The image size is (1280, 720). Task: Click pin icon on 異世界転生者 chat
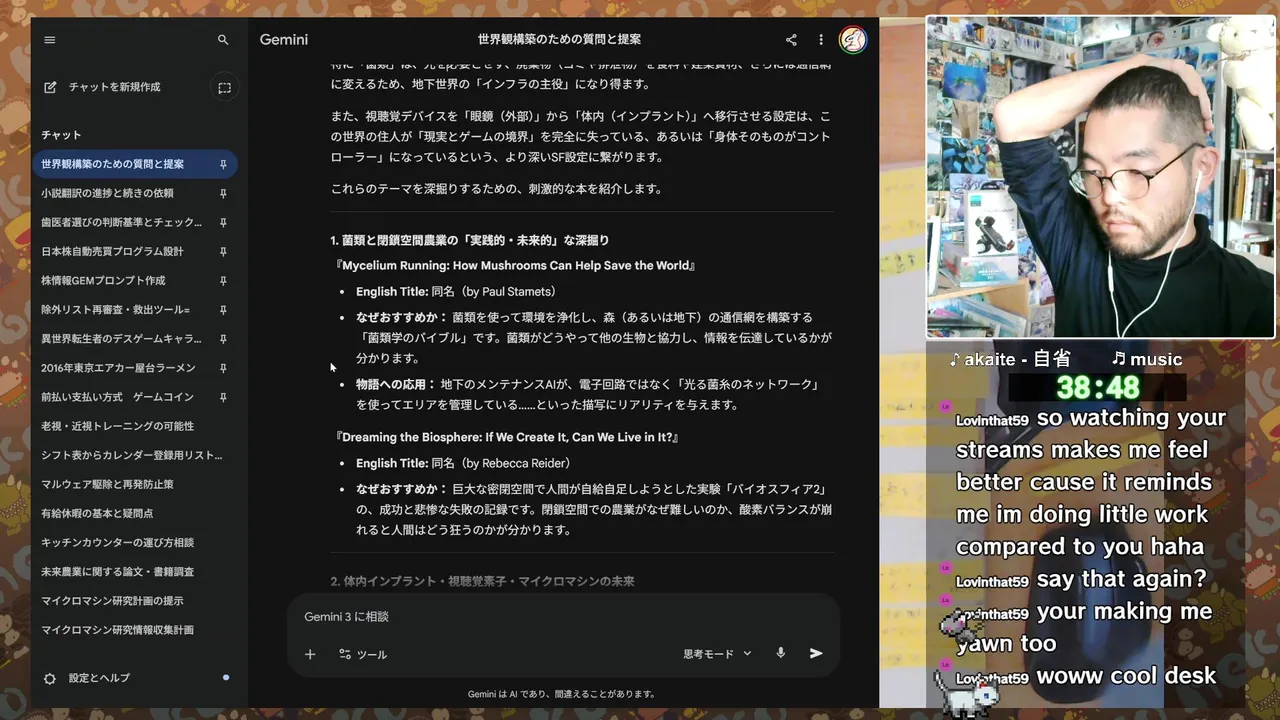tap(223, 339)
